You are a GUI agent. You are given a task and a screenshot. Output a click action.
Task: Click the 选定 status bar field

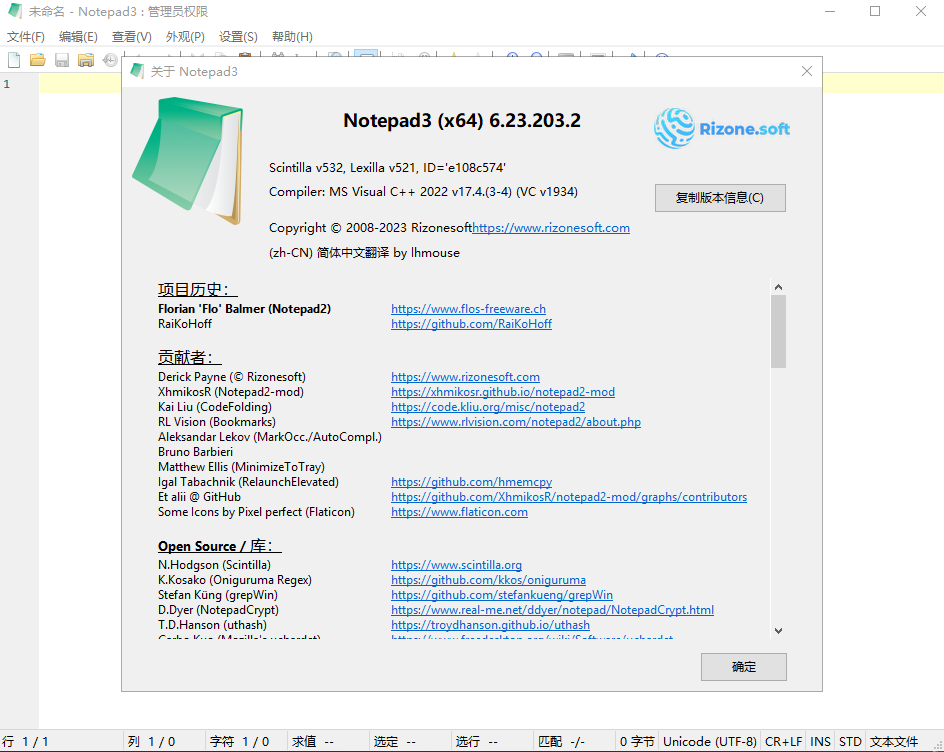(x=410, y=742)
